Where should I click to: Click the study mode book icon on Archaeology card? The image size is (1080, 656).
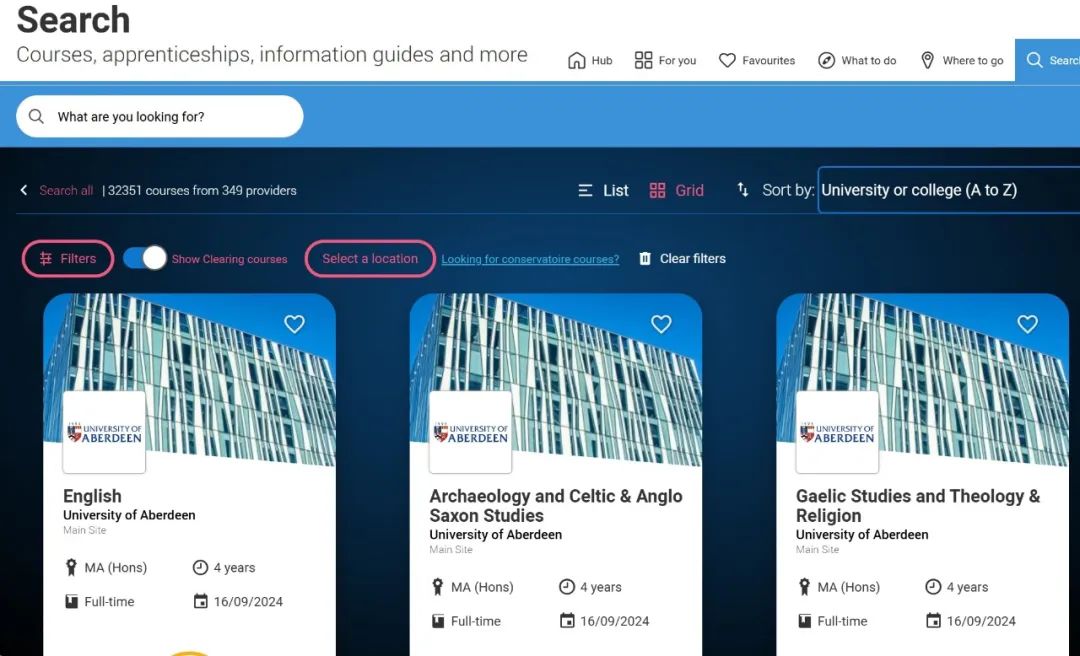tap(438, 621)
